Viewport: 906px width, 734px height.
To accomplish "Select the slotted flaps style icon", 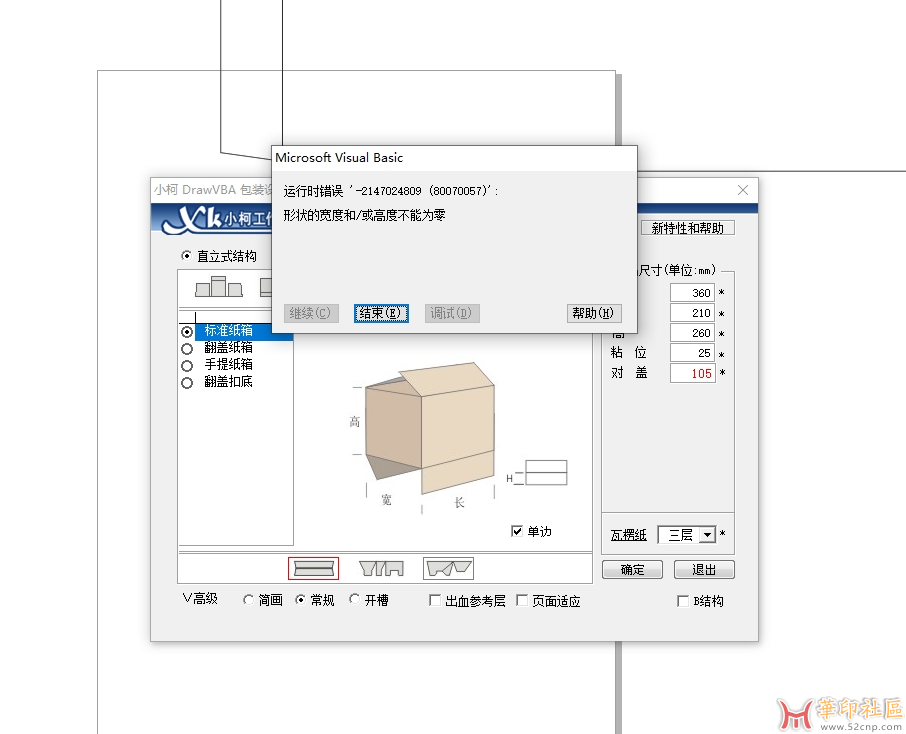I will 381,569.
